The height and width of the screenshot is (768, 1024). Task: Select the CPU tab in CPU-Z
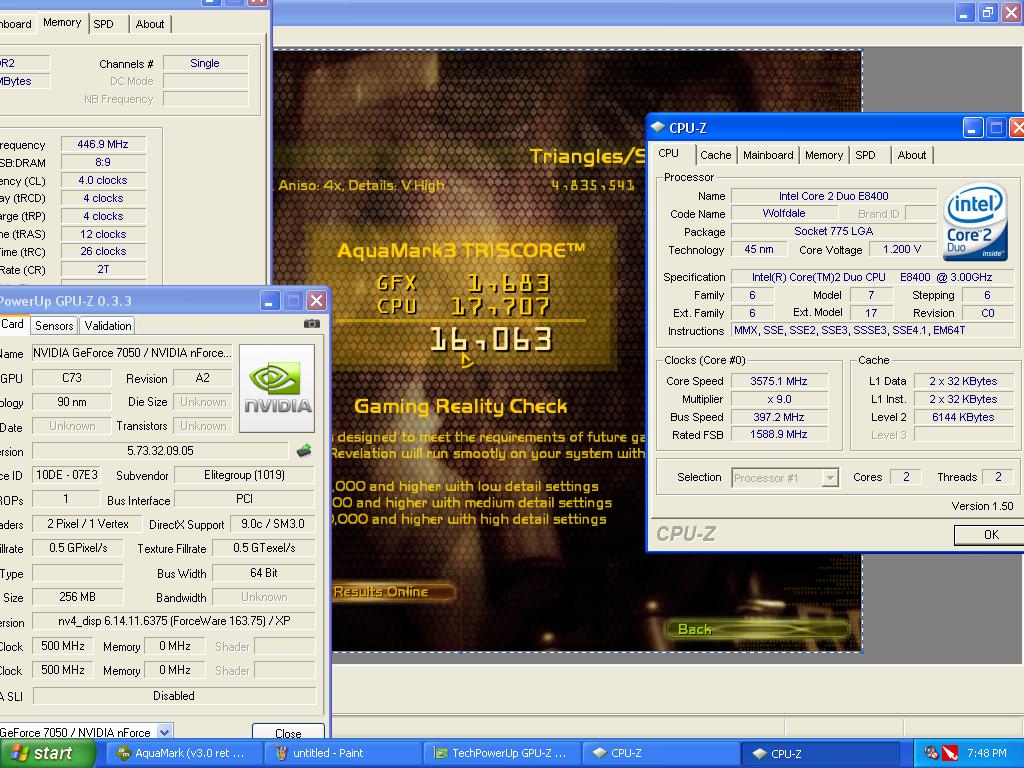[x=669, y=153]
